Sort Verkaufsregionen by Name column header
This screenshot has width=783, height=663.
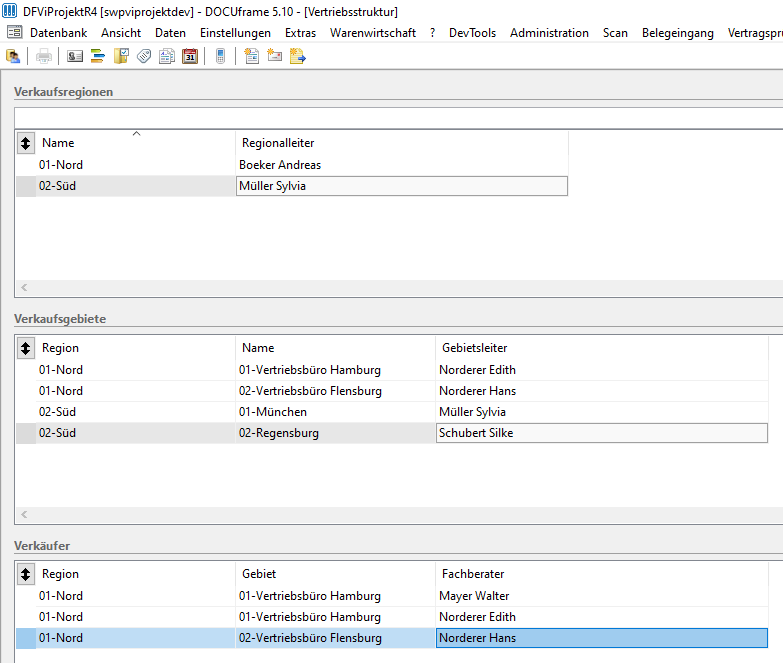tap(135, 143)
